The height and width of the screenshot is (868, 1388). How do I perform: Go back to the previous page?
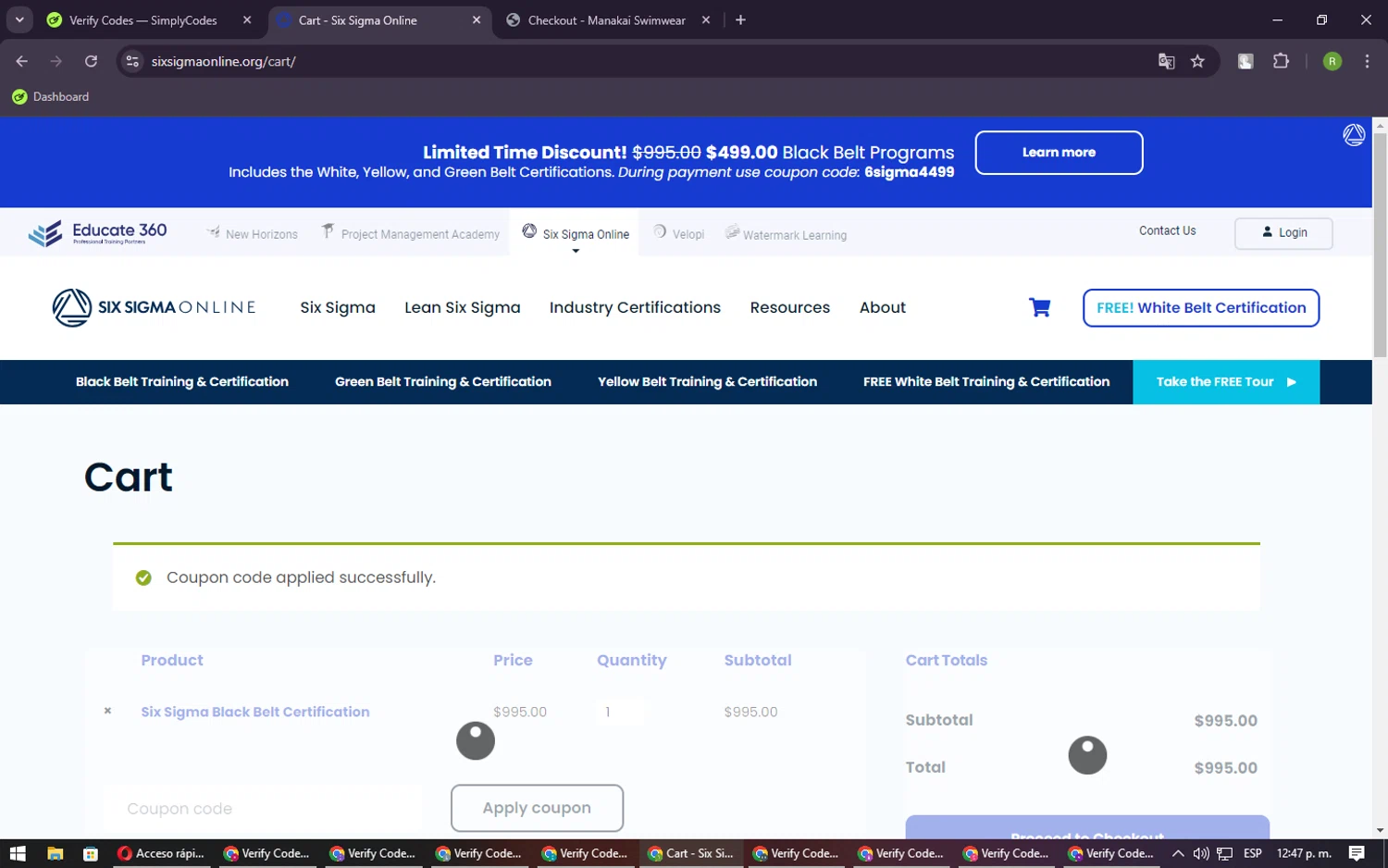click(22, 61)
